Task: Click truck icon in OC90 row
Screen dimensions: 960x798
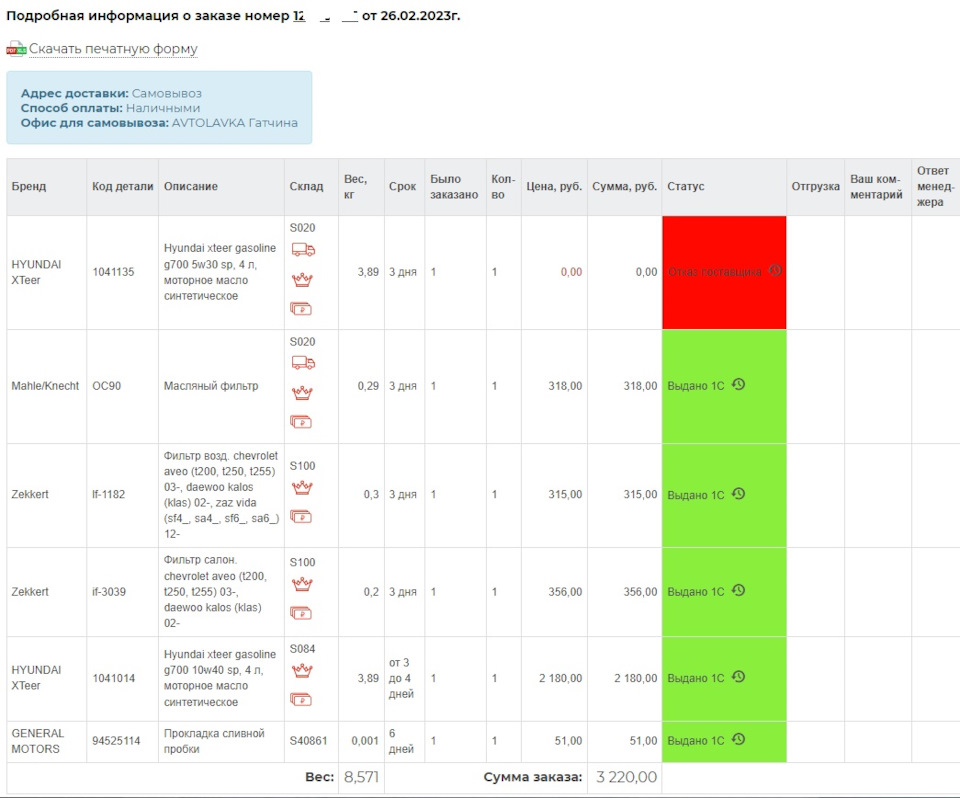Action: click(303, 363)
